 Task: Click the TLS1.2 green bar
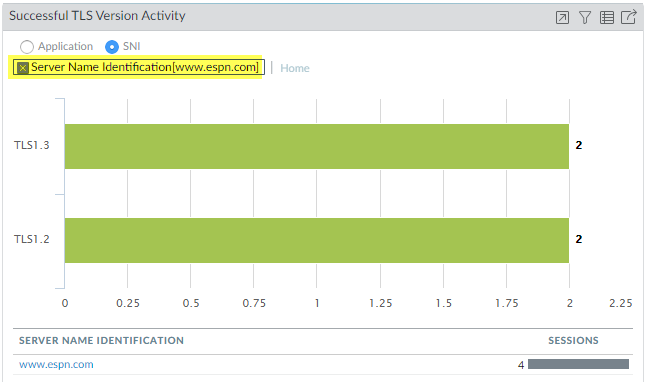pos(316,240)
